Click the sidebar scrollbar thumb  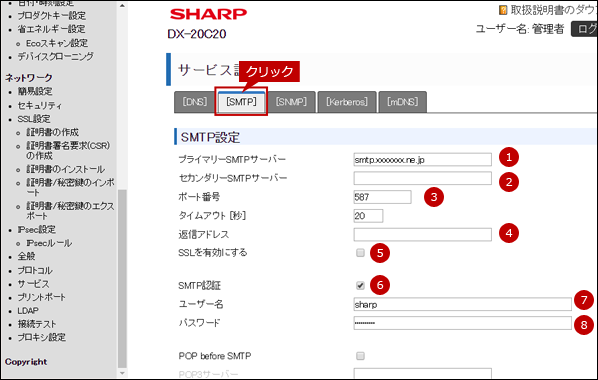coord(122,279)
